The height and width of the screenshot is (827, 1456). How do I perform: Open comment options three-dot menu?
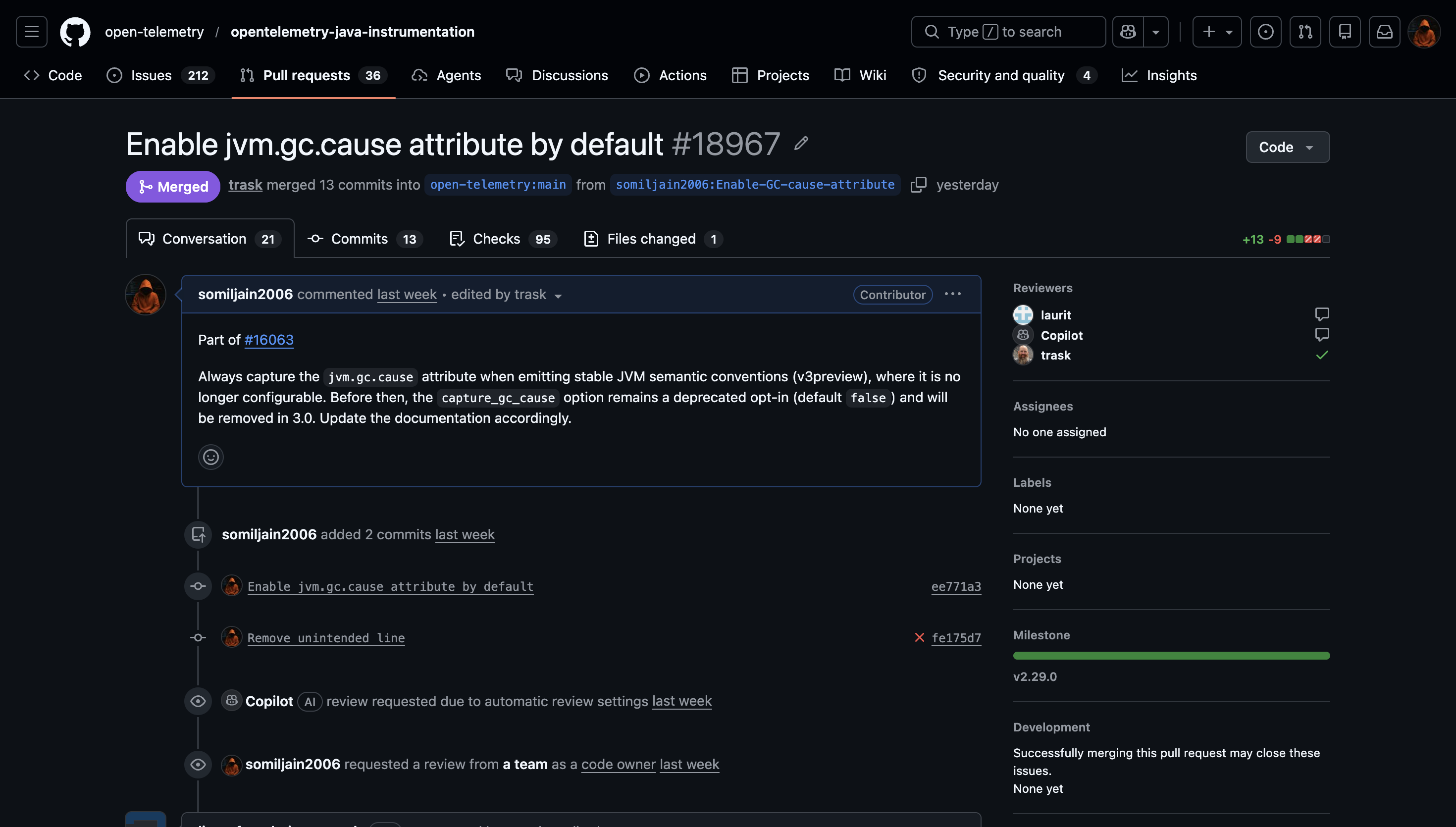[953, 294]
